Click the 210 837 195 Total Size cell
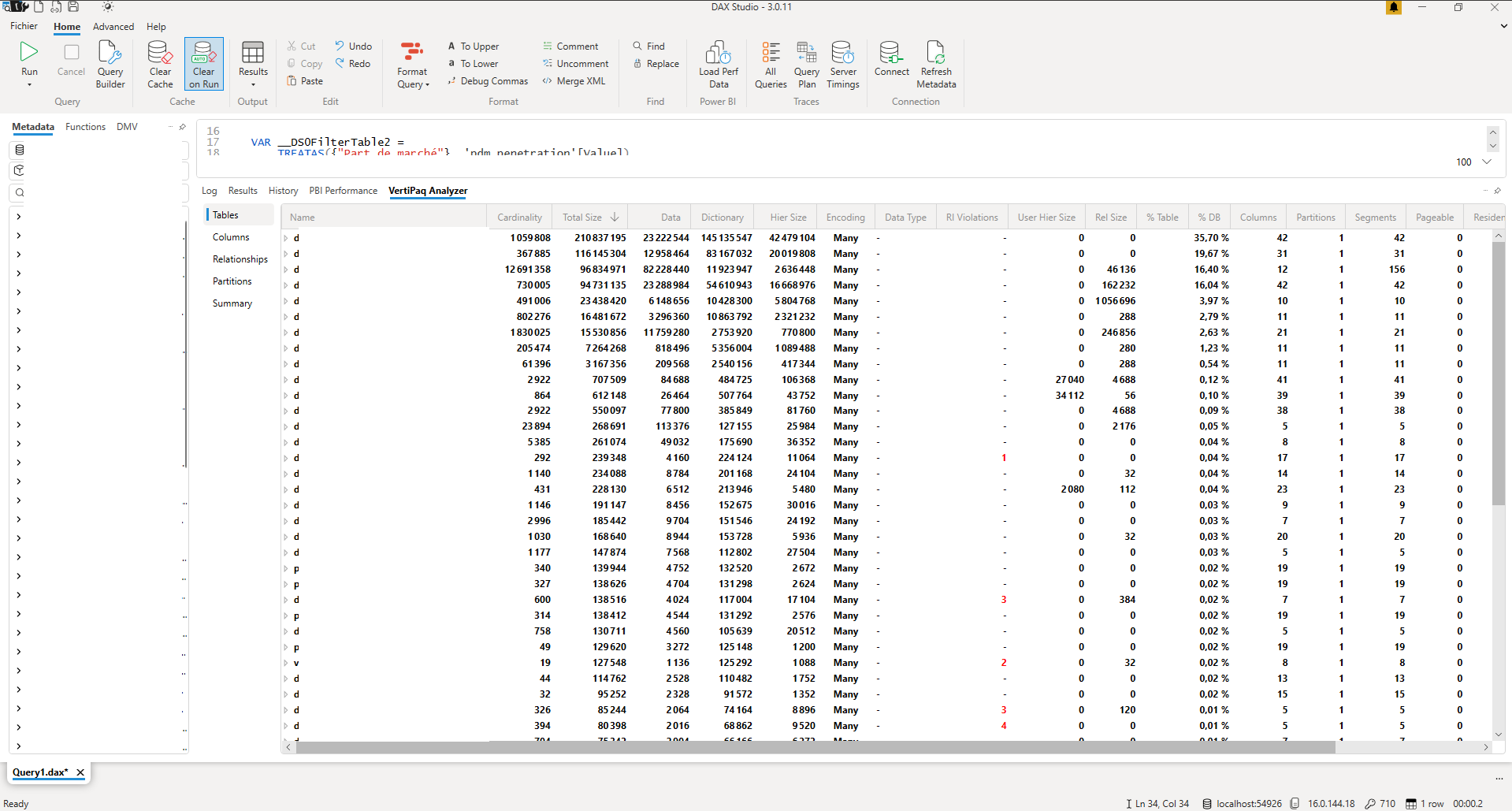Image resolution: width=1512 pixels, height=811 pixels. (600, 238)
